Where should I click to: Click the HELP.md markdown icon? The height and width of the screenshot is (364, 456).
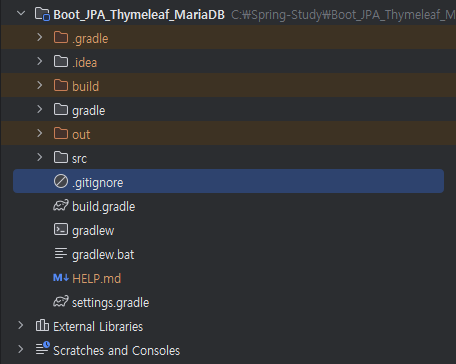61,278
